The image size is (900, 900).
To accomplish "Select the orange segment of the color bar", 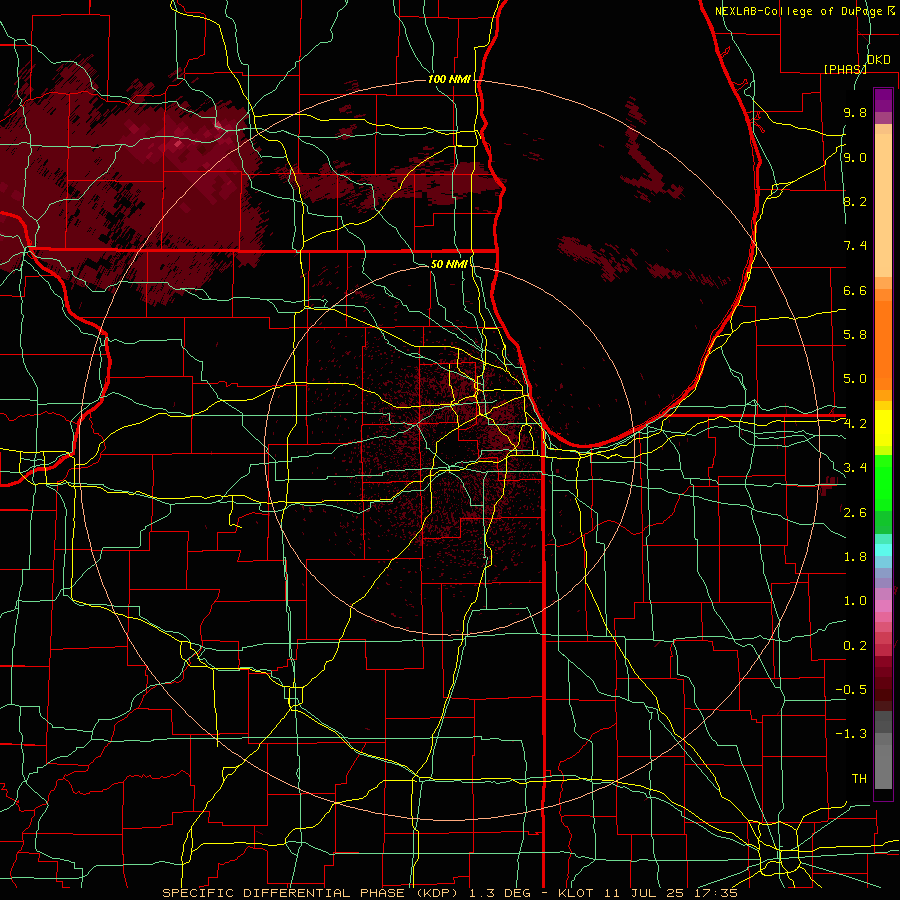I will click(x=883, y=344).
